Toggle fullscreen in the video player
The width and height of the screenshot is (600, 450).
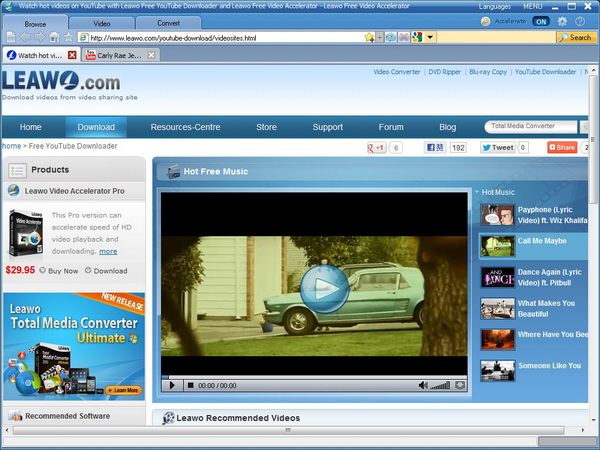(460, 385)
